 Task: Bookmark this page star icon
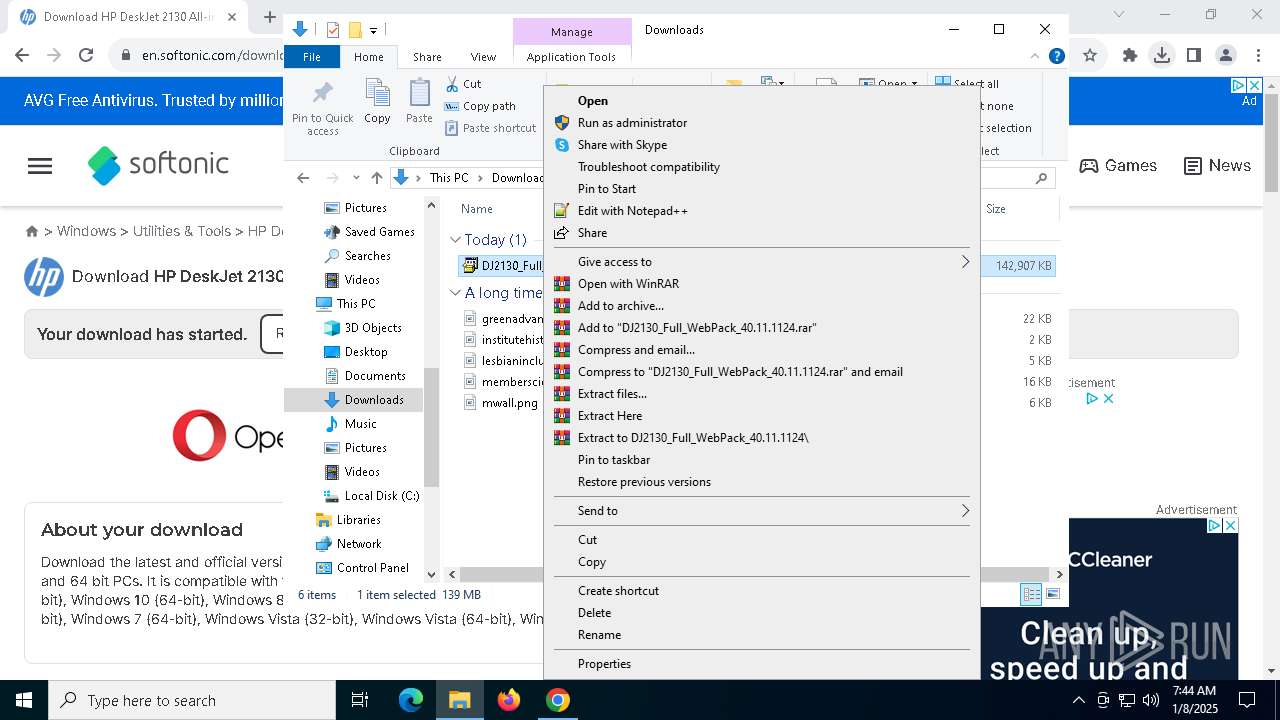pos(1090,55)
